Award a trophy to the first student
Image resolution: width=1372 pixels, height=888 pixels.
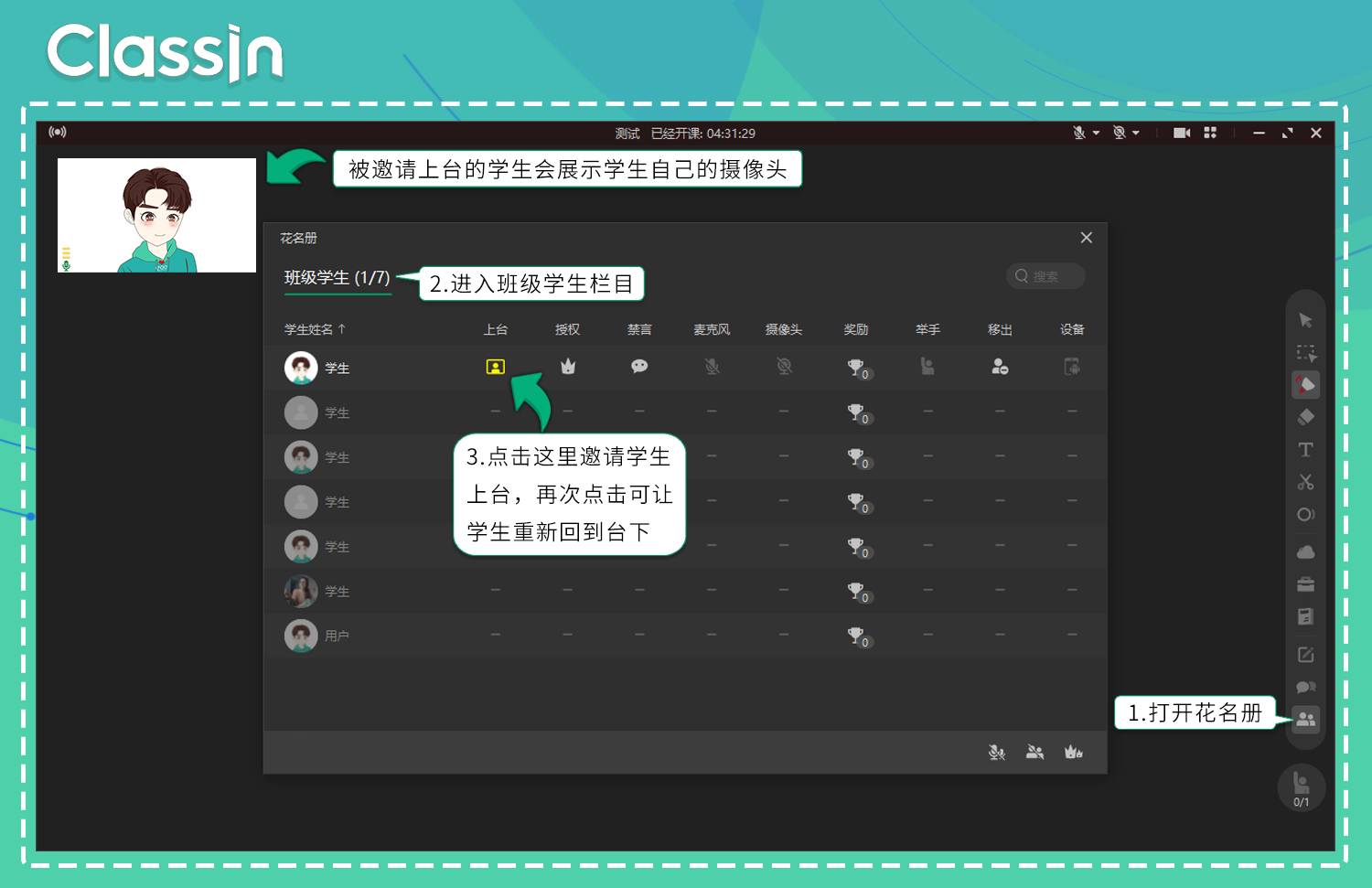click(858, 368)
